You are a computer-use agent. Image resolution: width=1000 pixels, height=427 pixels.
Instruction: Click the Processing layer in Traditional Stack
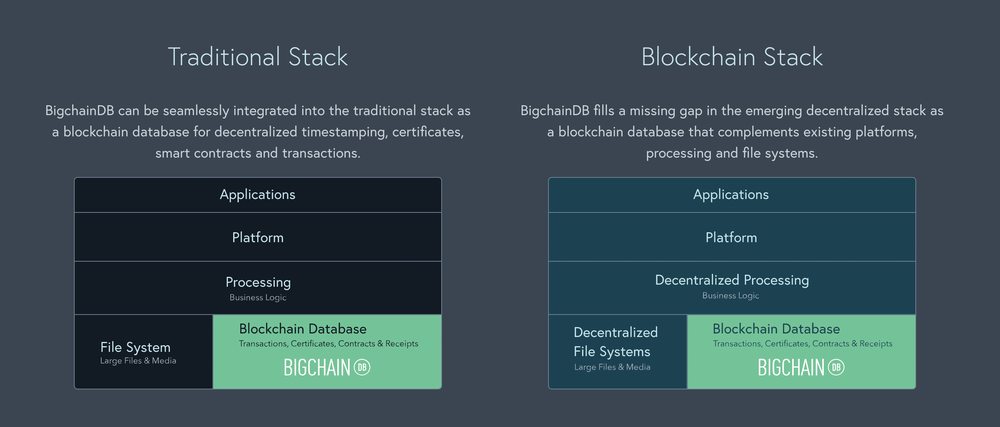tap(258, 283)
